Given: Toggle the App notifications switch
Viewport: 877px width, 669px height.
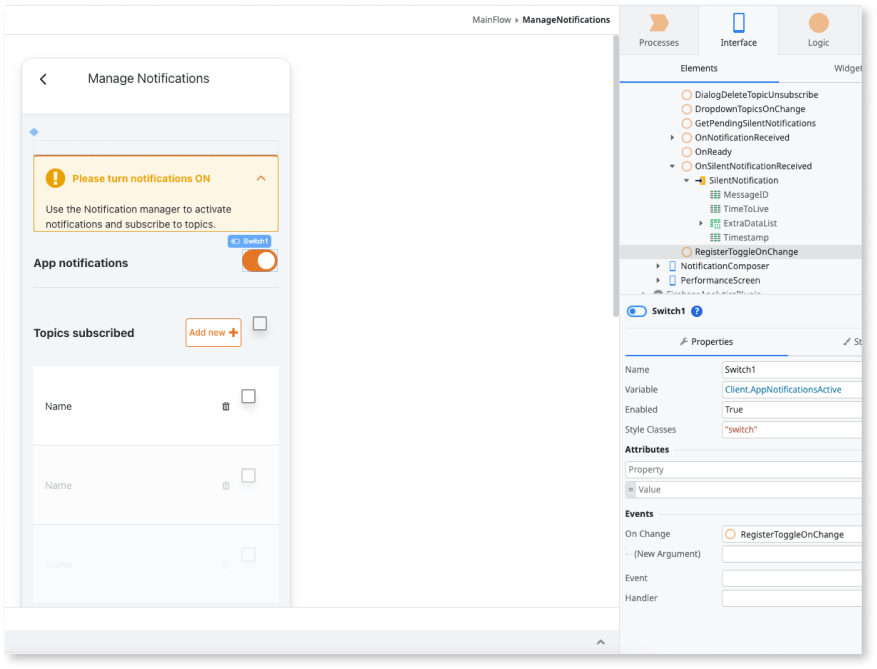Looking at the screenshot, I should [260, 261].
